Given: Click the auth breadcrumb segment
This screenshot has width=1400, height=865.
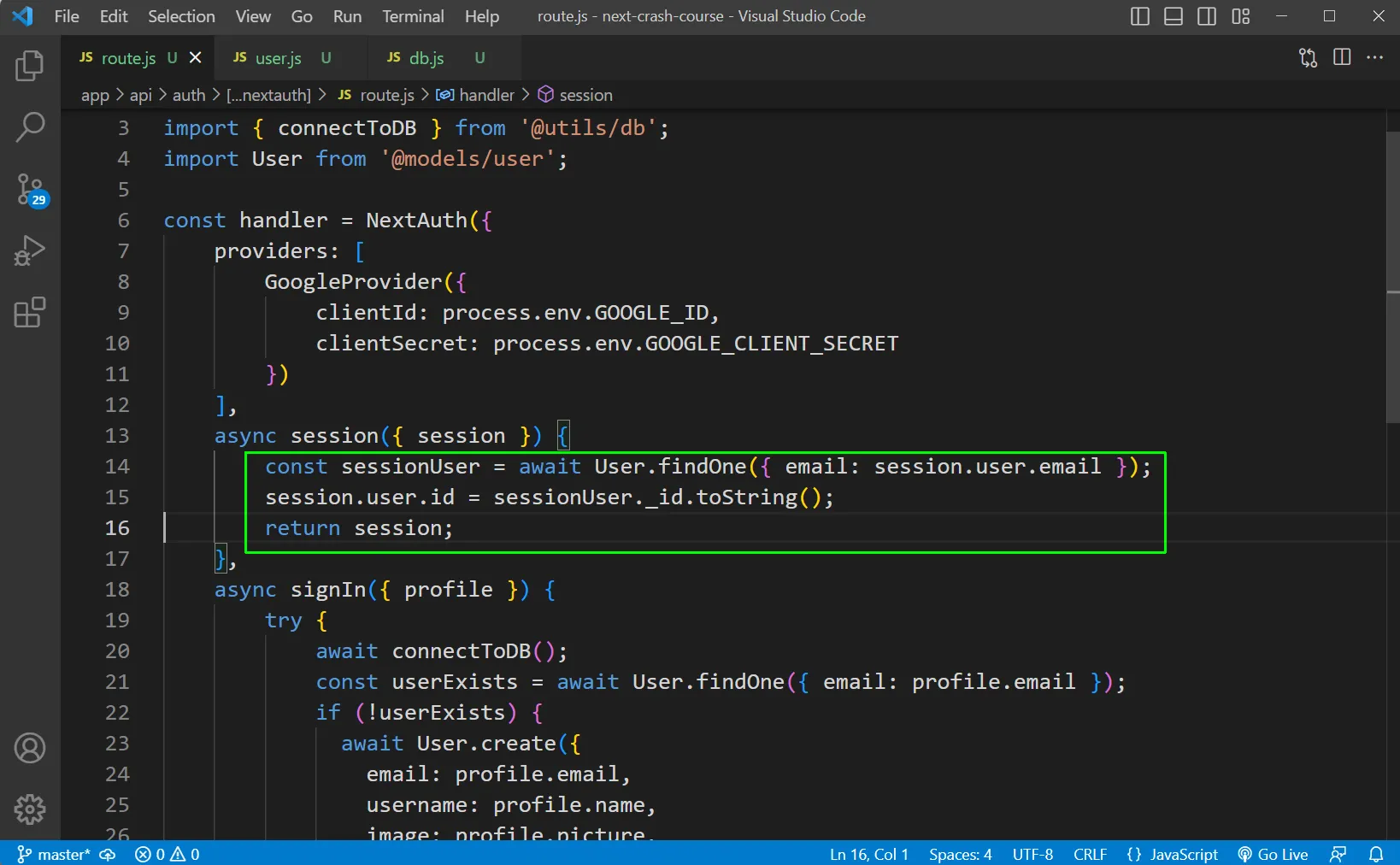Looking at the screenshot, I should (x=189, y=95).
